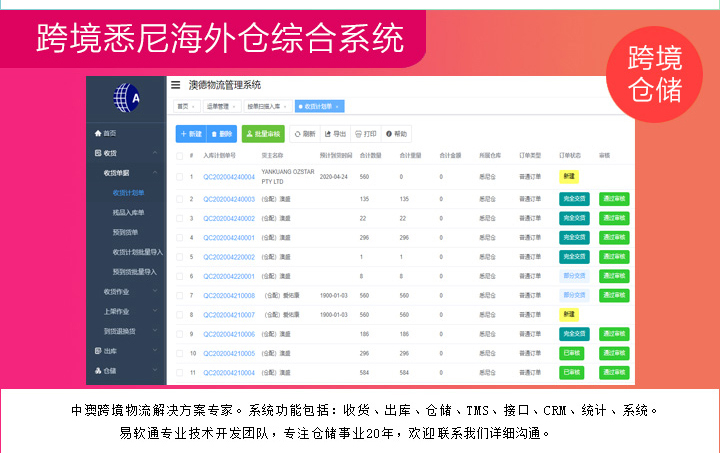This screenshot has height=453, width=720.
Task: Toggle the select-all checkbox in table header
Action: tap(180, 156)
